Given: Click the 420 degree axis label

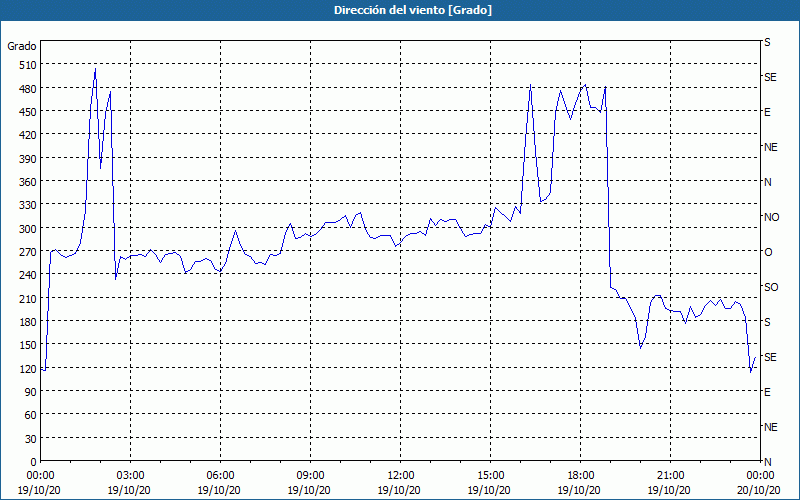Looking at the screenshot, I should pyautogui.click(x=28, y=135).
